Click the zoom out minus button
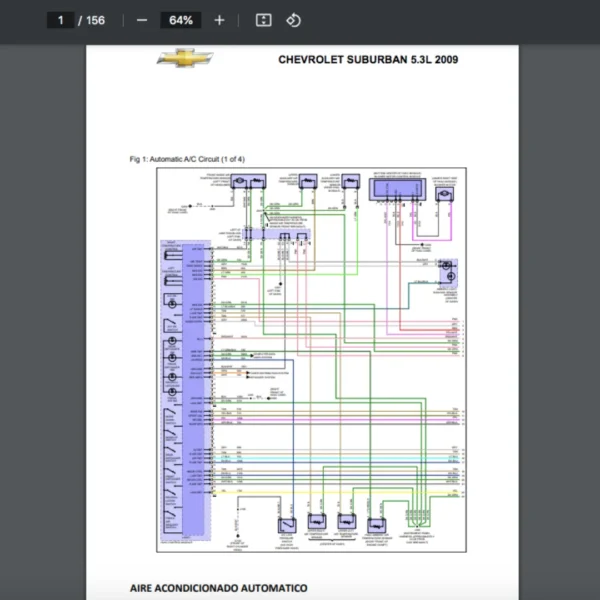 pyautogui.click(x=142, y=20)
